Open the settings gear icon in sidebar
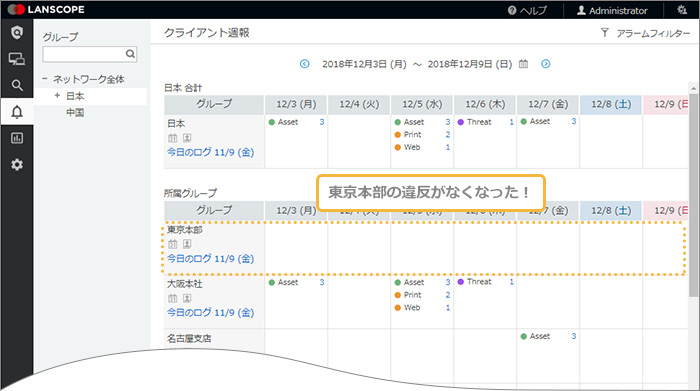 click(17, 165)
